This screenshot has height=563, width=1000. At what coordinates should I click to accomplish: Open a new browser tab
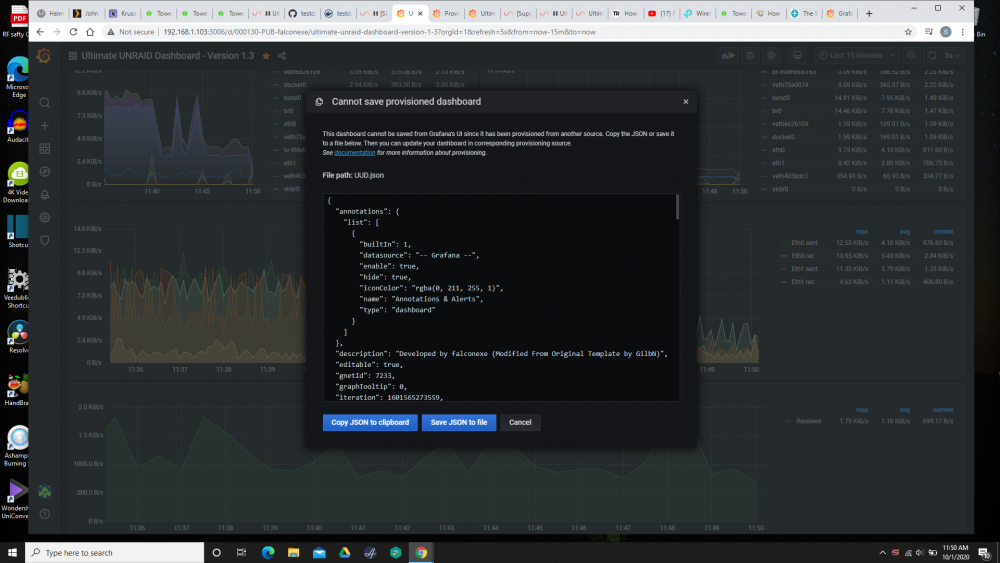click(869, 13)
